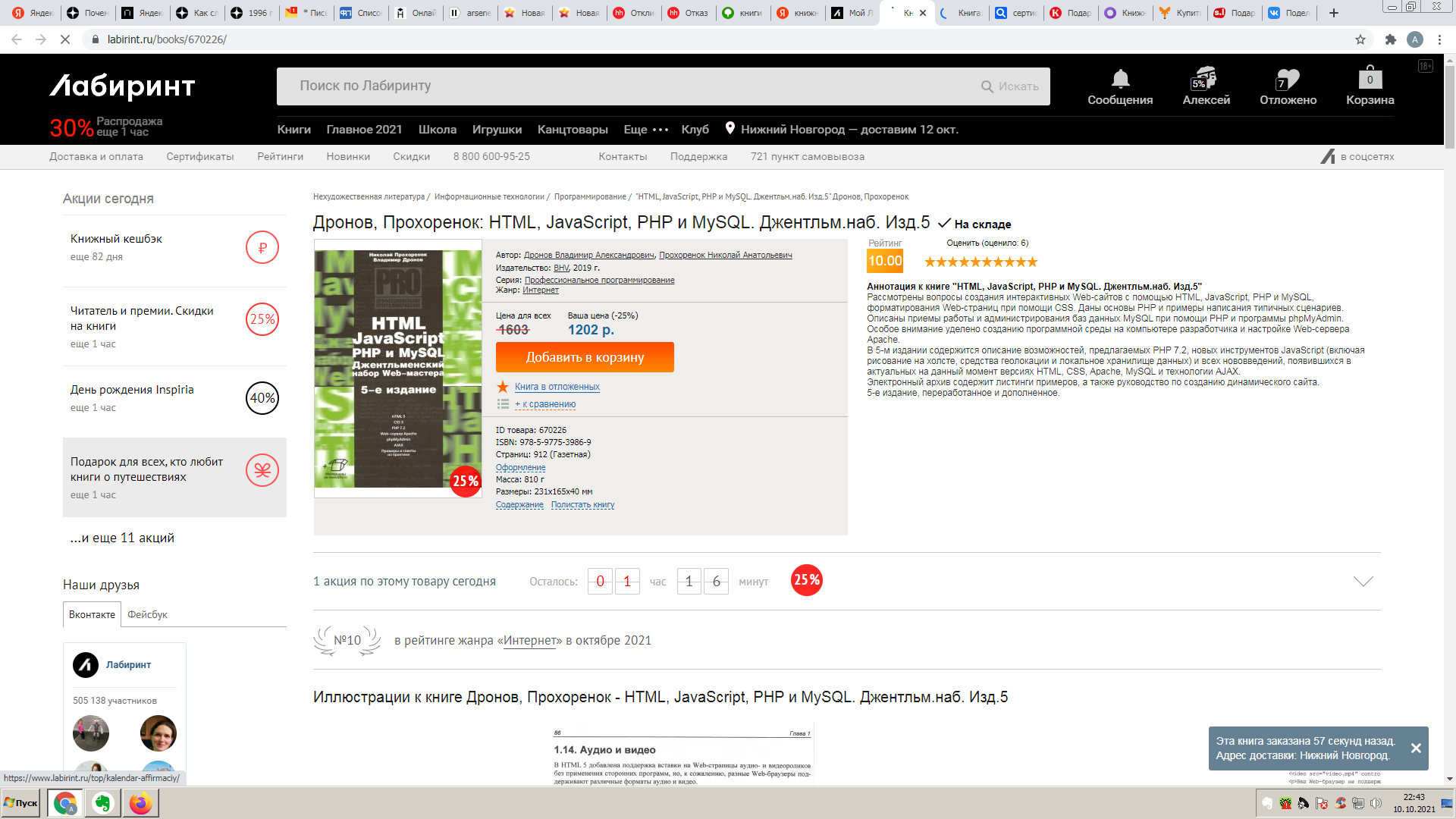Click Добавить в корзину button
The width and height of the screenshot is (1456, 819).
click(x=585, y=357)
